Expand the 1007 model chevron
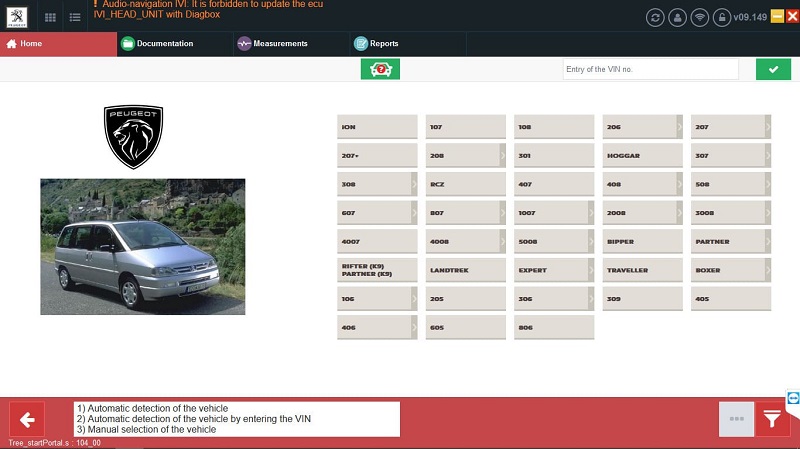Image resolution: width=800 pixels, height=449 pixels. (x=591, y=213)
